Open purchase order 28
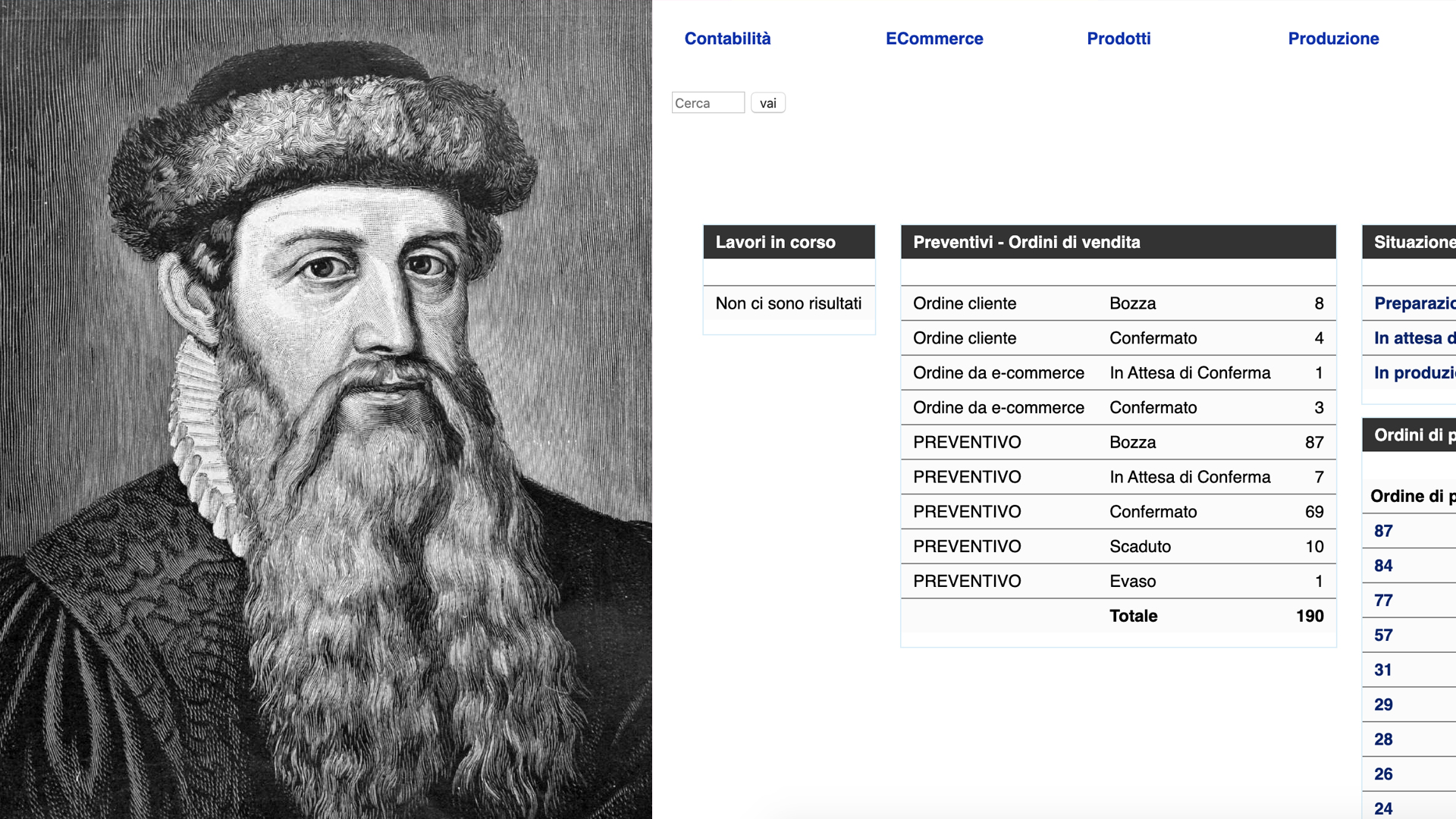1456x819 pixels. tap(1383, 739)
